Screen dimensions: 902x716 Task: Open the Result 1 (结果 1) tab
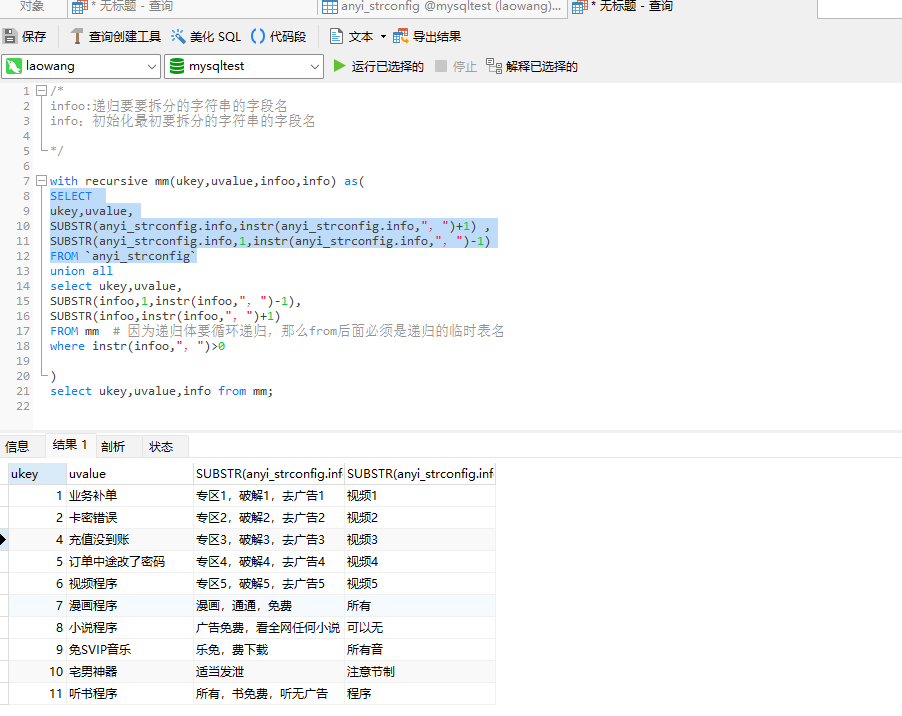click(x=70, y=445)
